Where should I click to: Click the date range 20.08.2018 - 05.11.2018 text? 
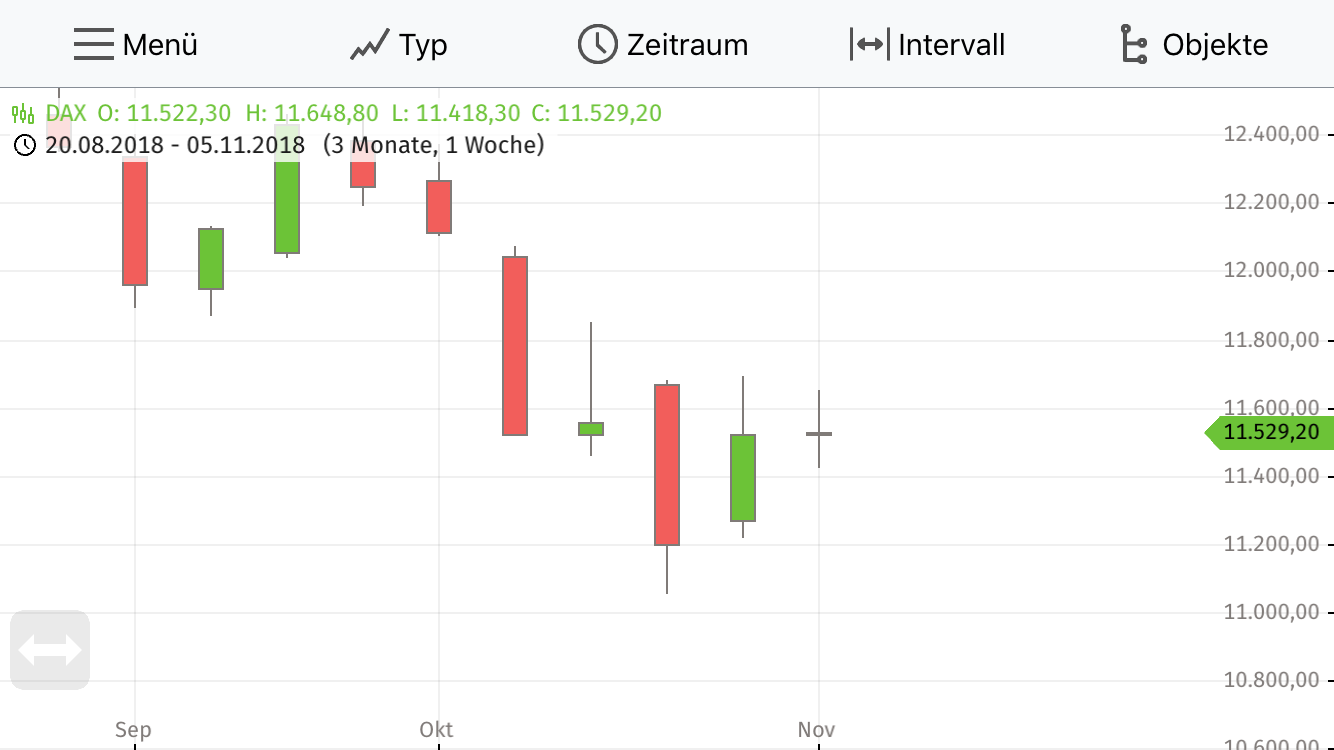click(175, 145)
